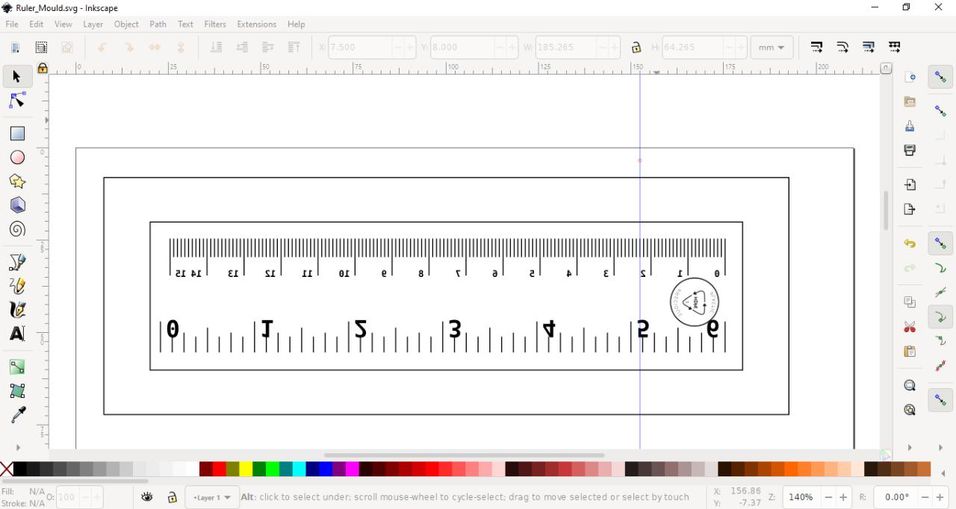The image size is (956, 509).
Task: Click the Paste clipboard icon
Action: pyautogui.click(x=910, y=351)
